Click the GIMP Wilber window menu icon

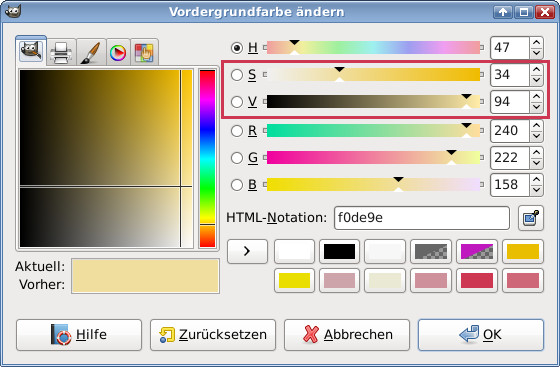[13, 11]
